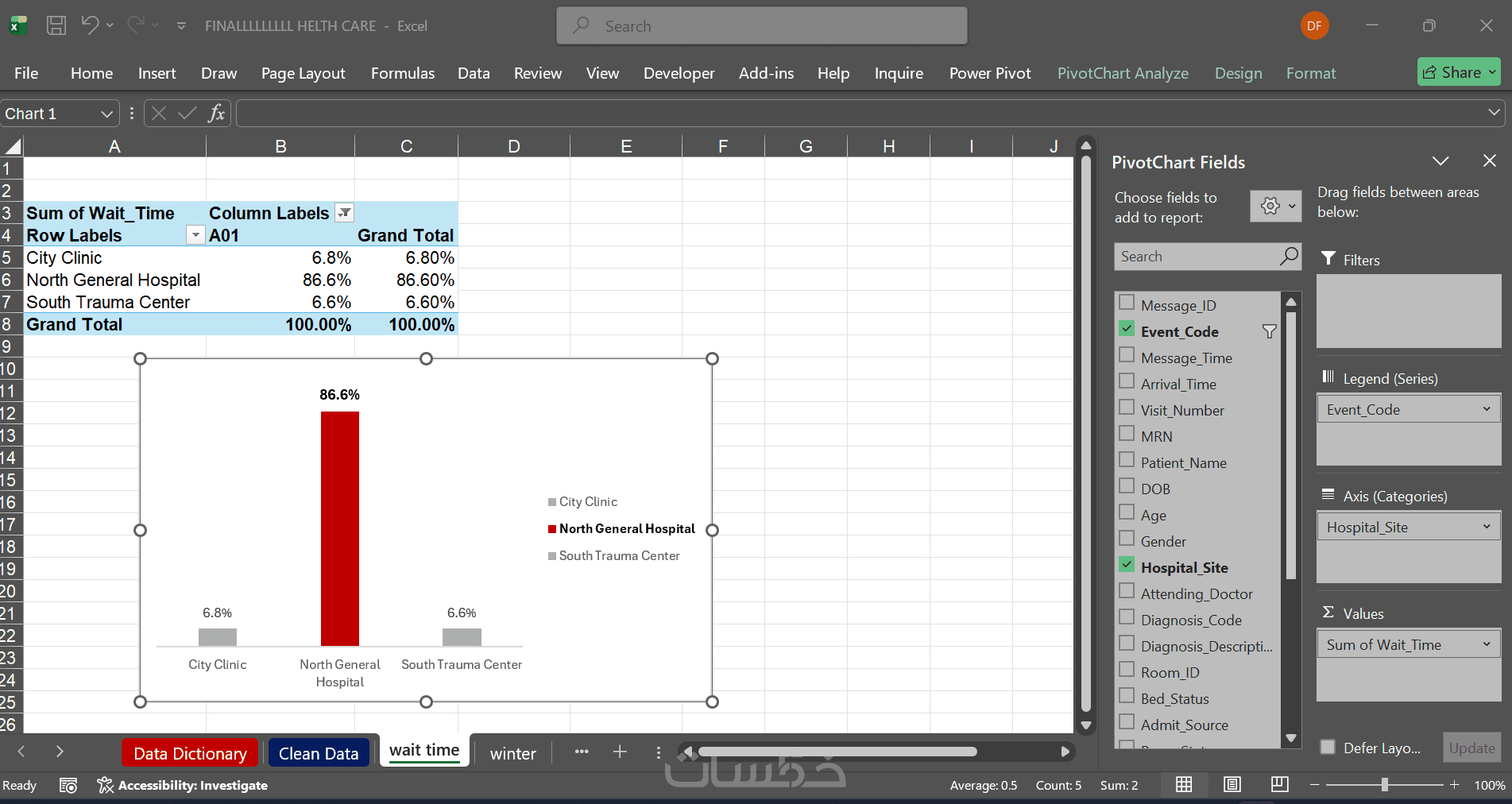Switch to the Insert ribbon tab
Screen dimensions: 1512x804
(x=157, y=73)
